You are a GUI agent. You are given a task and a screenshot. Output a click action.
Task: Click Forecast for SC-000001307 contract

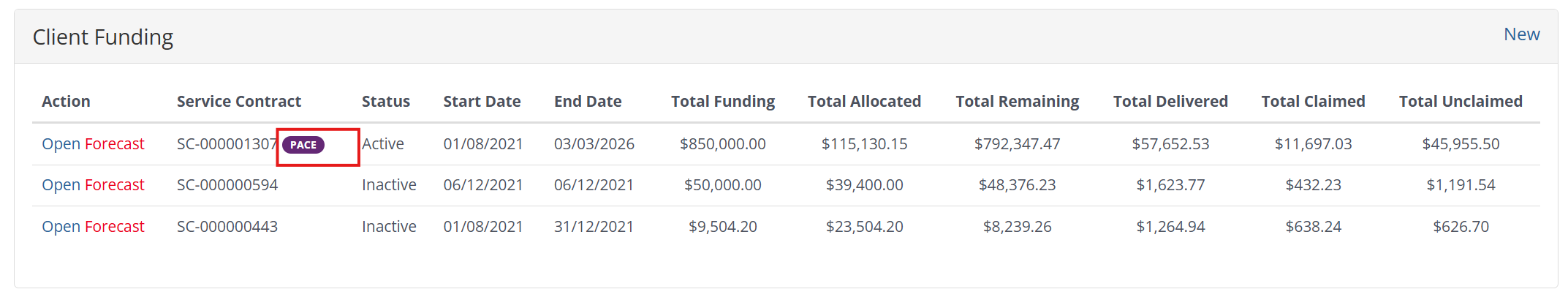coord(115,144)
